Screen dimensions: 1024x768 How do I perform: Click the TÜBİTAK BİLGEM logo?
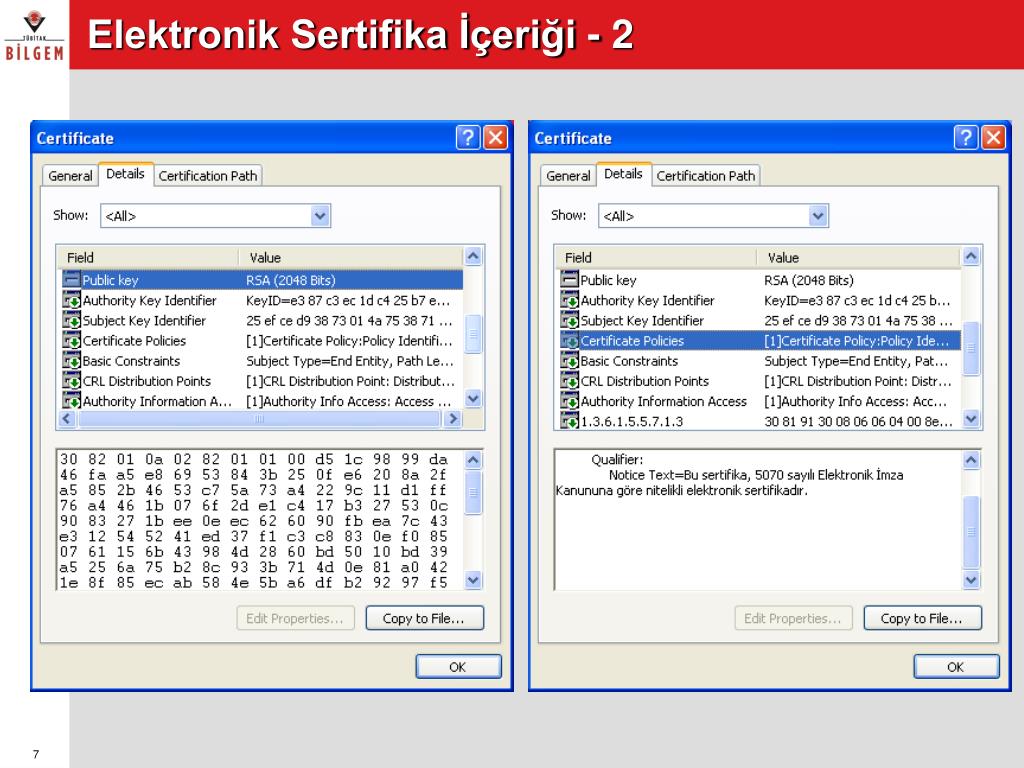tap(35, 36)
